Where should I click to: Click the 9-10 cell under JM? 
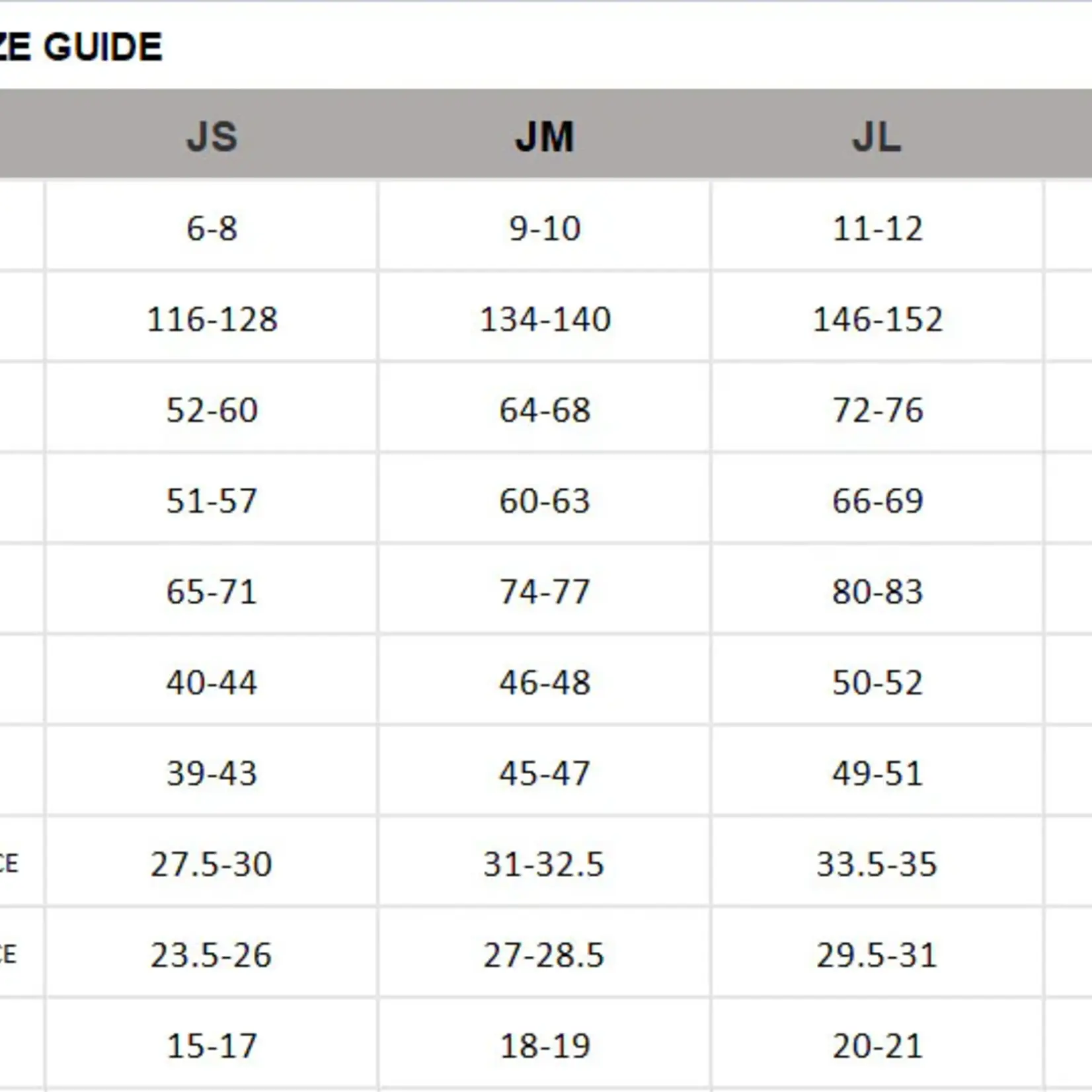545,229
